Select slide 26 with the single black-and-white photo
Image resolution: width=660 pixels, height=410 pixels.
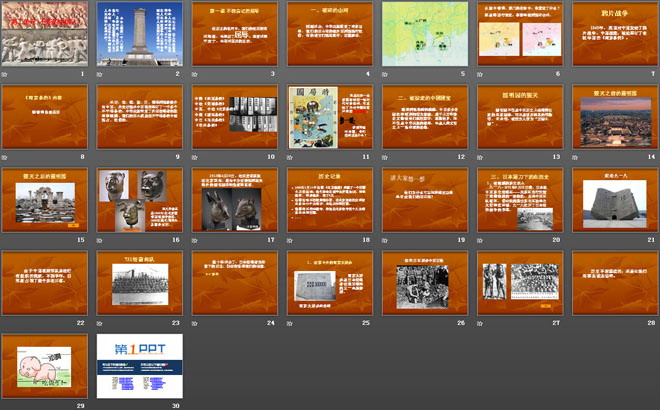pyautogui.click(x=425, y=283)
